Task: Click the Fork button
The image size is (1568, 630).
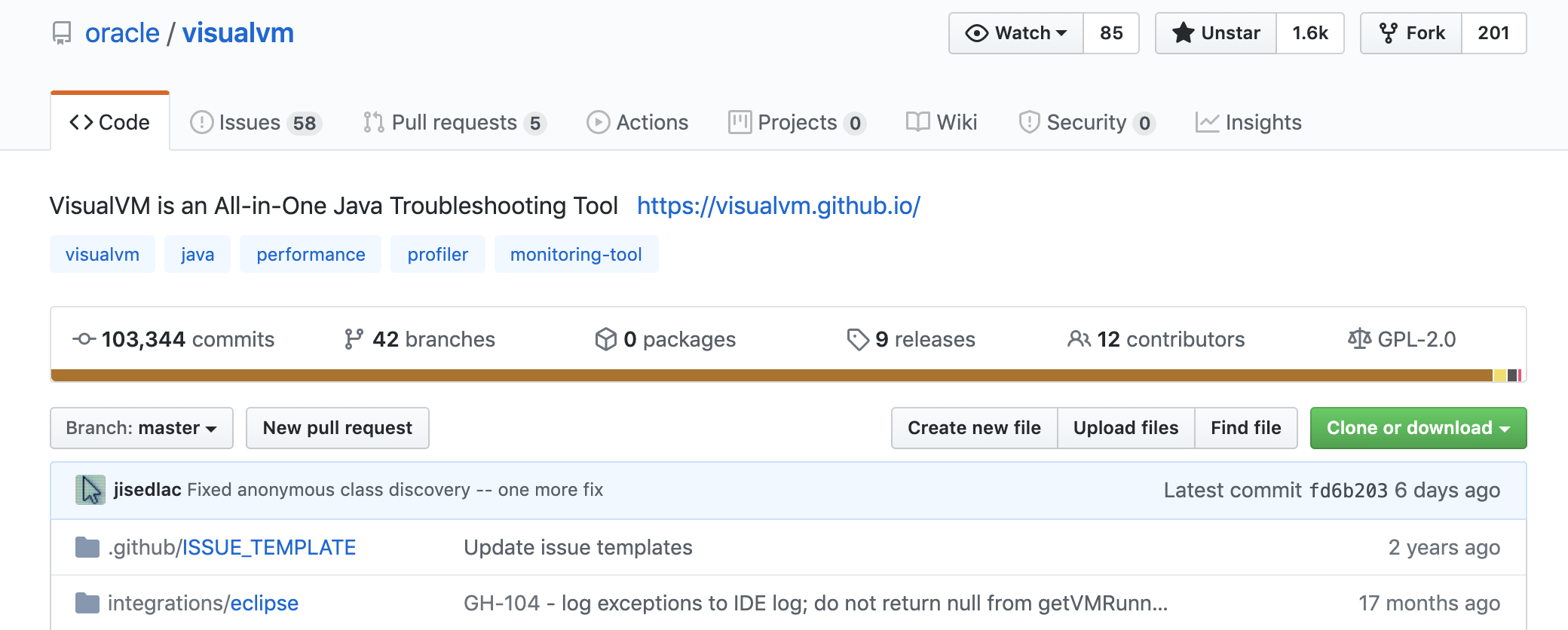Action: click(x=1411, y=33)
